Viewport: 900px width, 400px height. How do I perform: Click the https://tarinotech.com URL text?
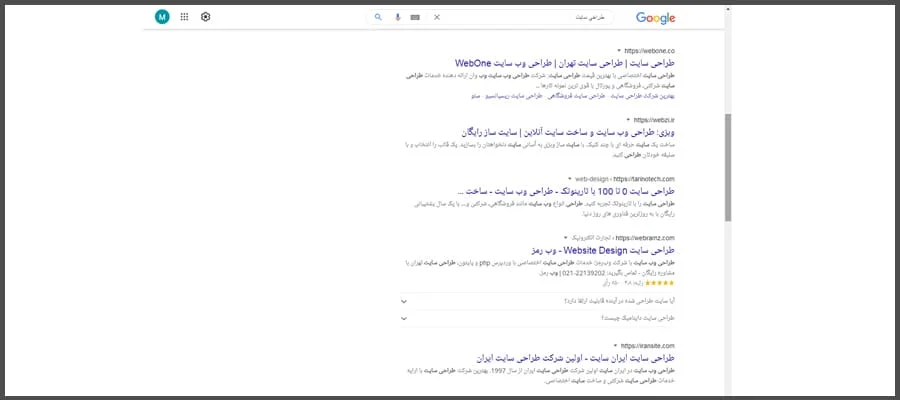[643, 179]
